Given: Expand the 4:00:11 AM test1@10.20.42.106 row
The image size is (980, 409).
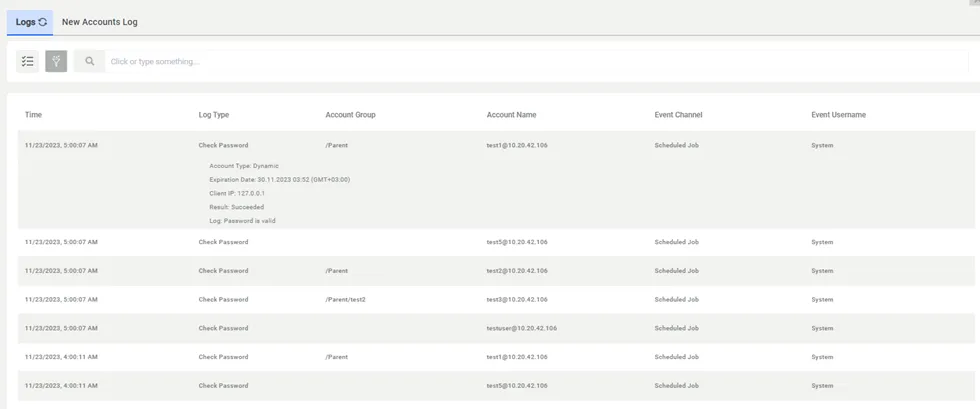Looking at the screenshot, I should pyautogui.click(x=496, y=357).
